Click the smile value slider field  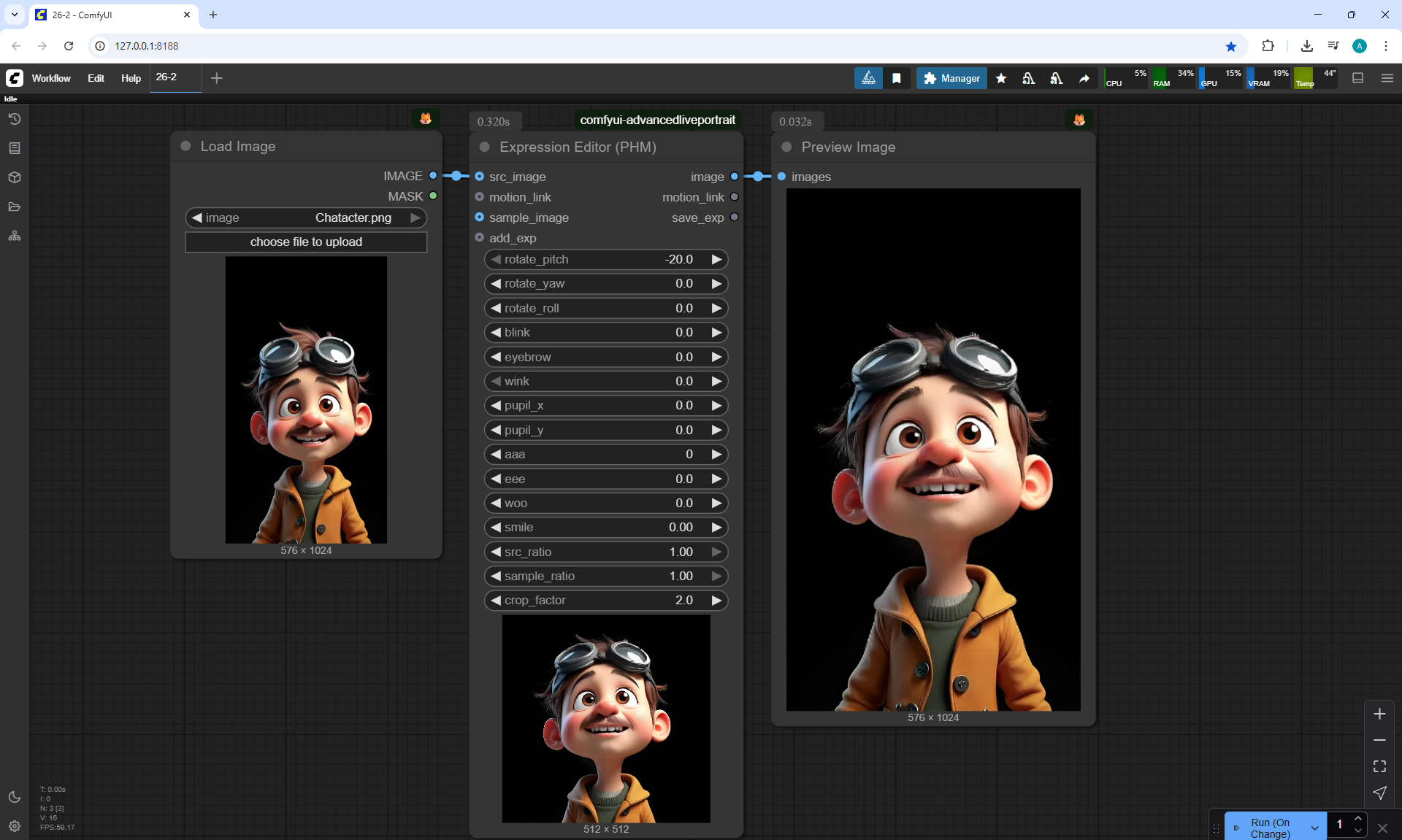[606, 527]
